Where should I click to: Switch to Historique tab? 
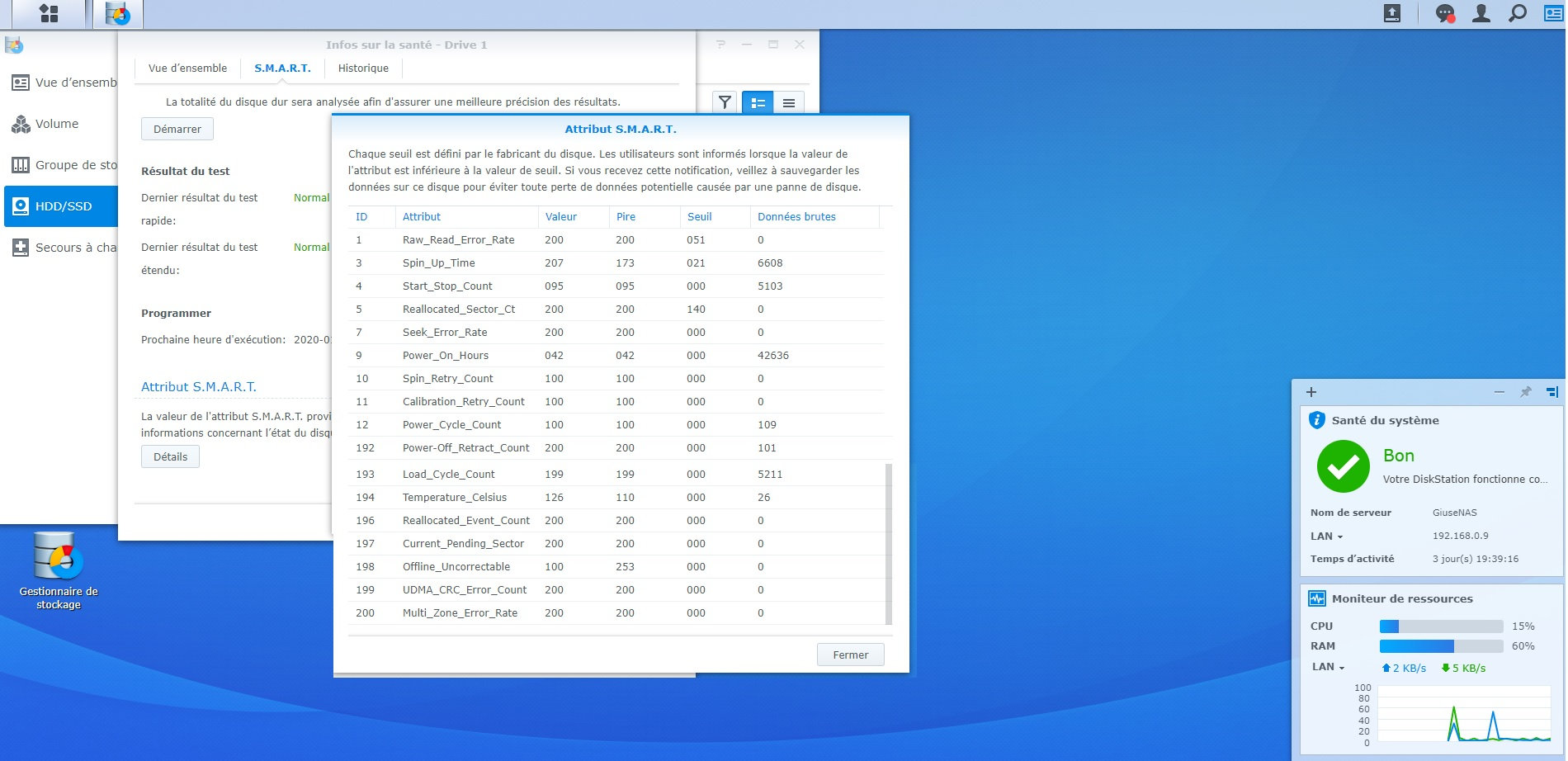click(x=363, y=69)
